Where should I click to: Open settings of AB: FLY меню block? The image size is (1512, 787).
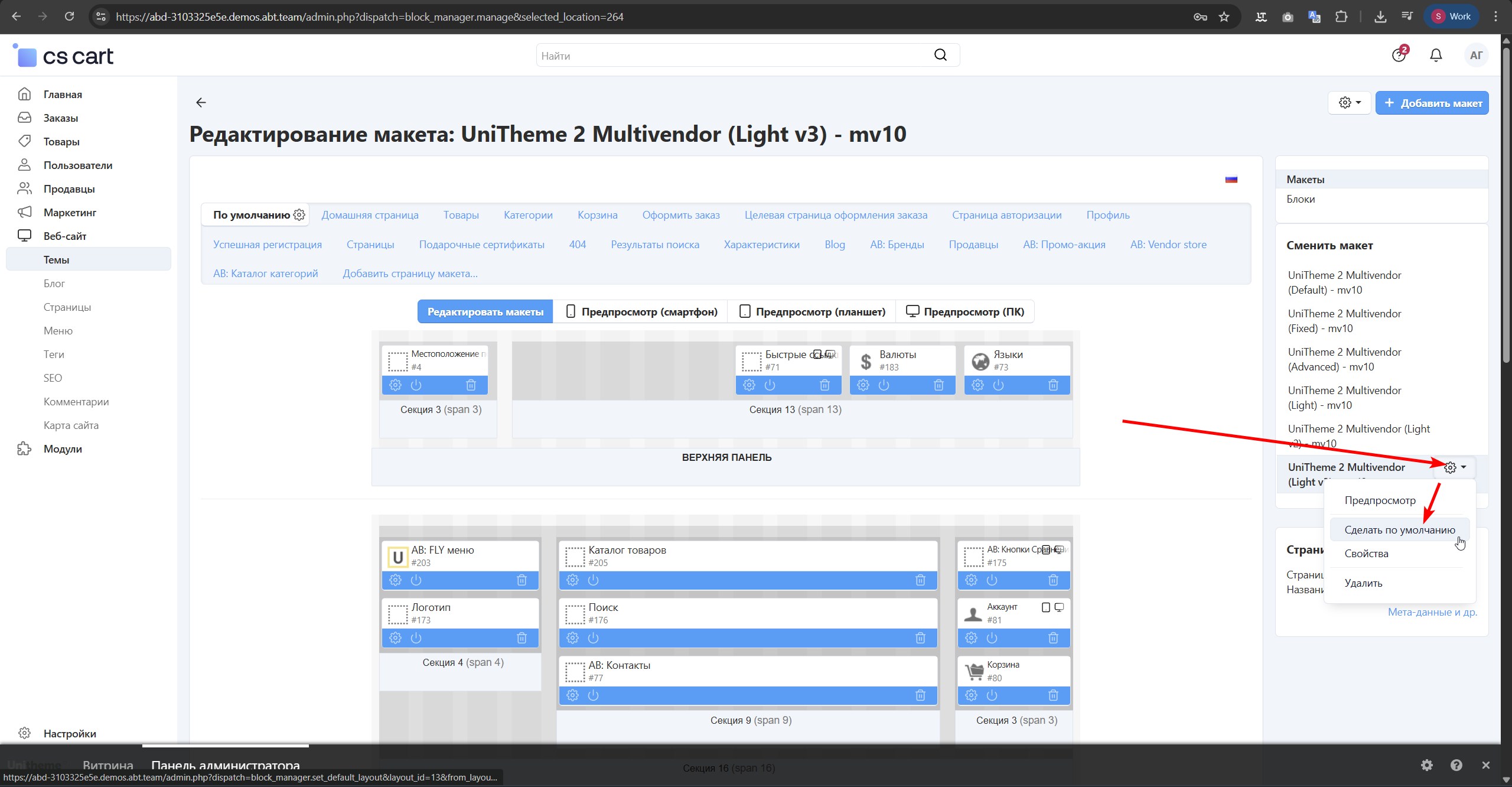(x=395, y=580)
